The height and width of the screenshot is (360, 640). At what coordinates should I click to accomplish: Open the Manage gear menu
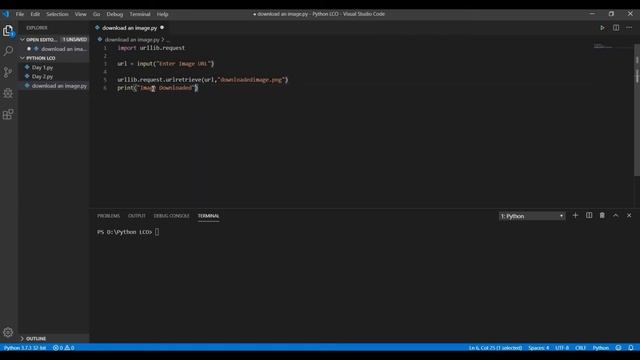click(8, 332)
